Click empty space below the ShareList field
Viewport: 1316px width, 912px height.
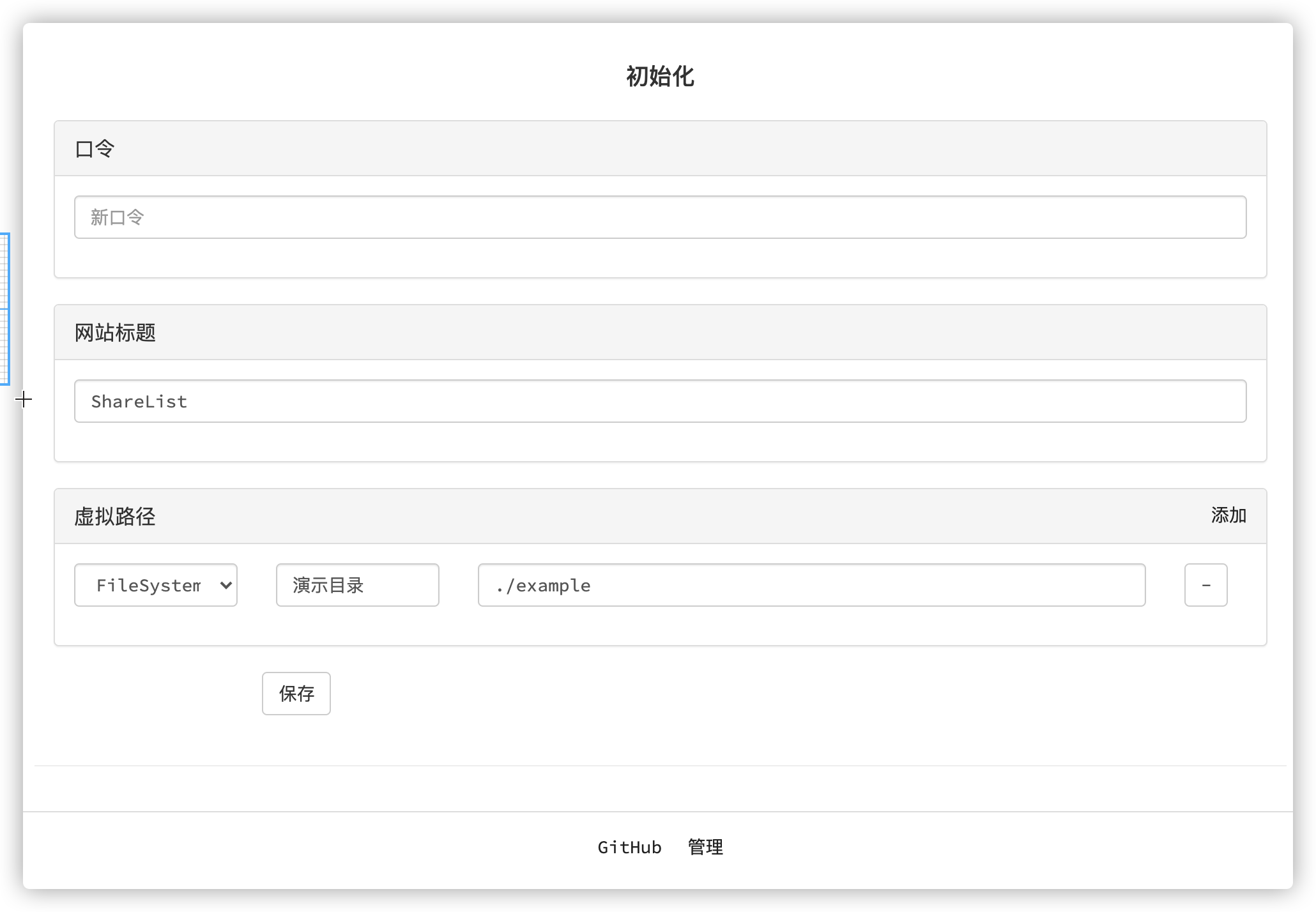point(660,442)
